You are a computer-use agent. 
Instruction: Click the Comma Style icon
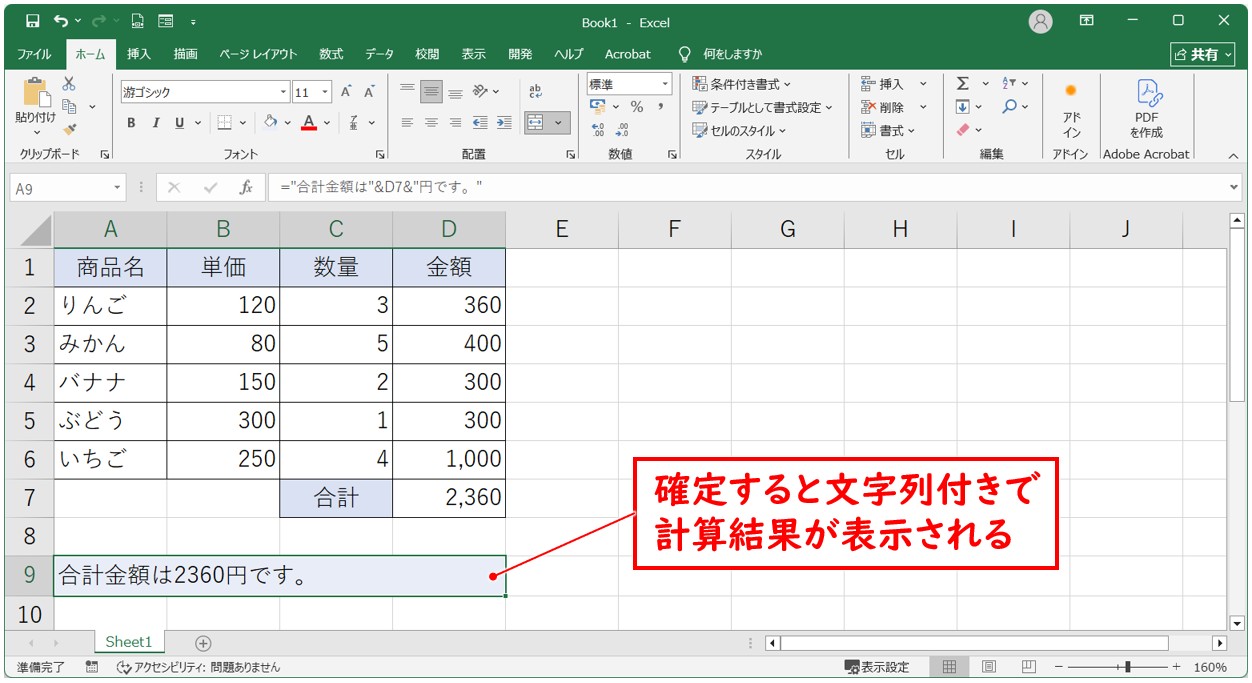pos(660,107)
